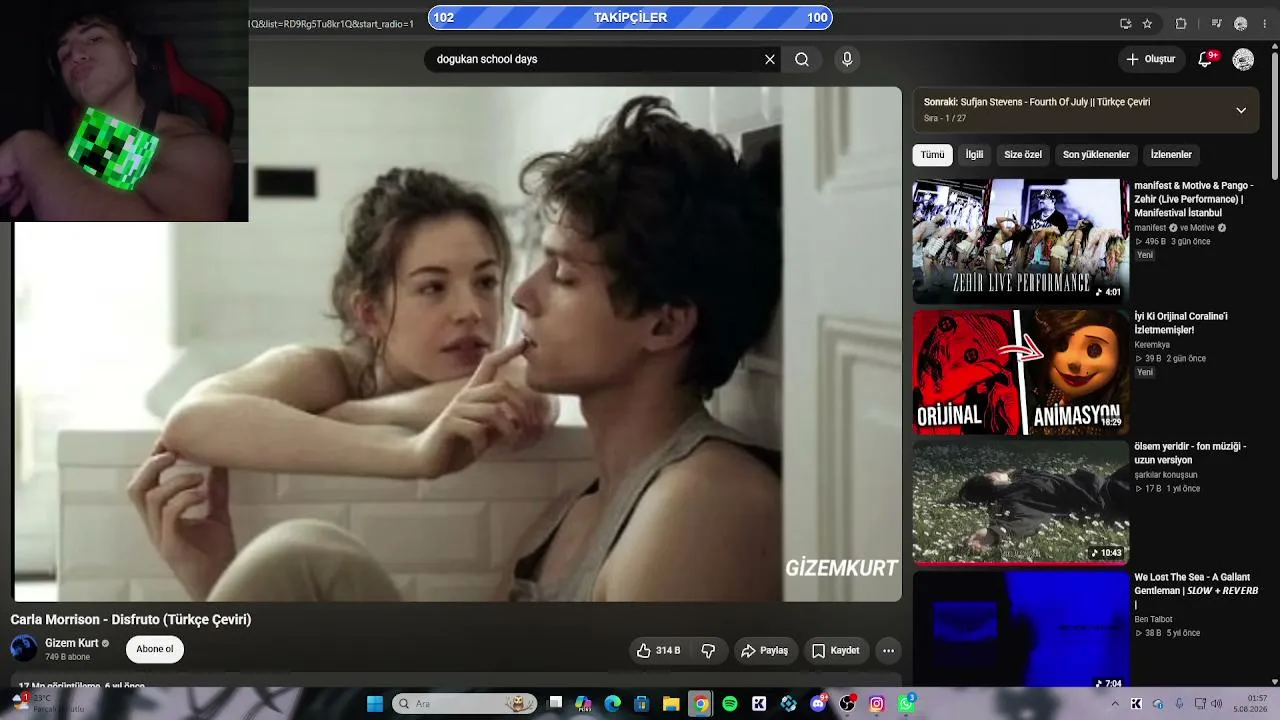This screenshot has width=1280, height=720.
Task: Click the search magnifier button
Action: [802, 59]
